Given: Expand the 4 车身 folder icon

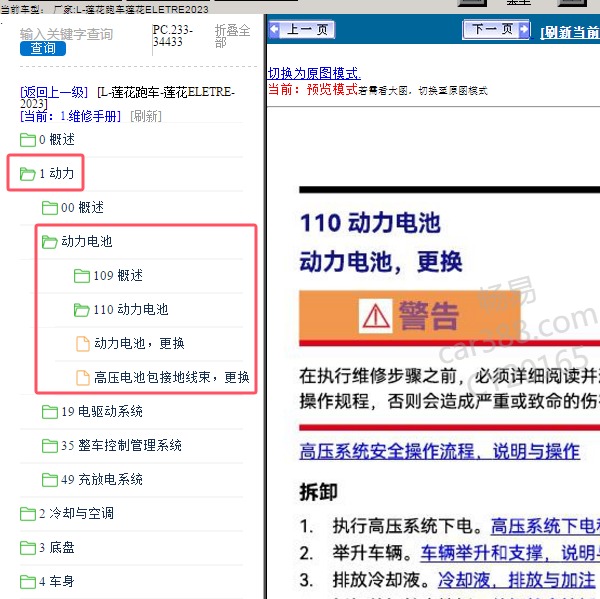Looking at the screenshot, I should pyautogui.click(x=28, y=582).
